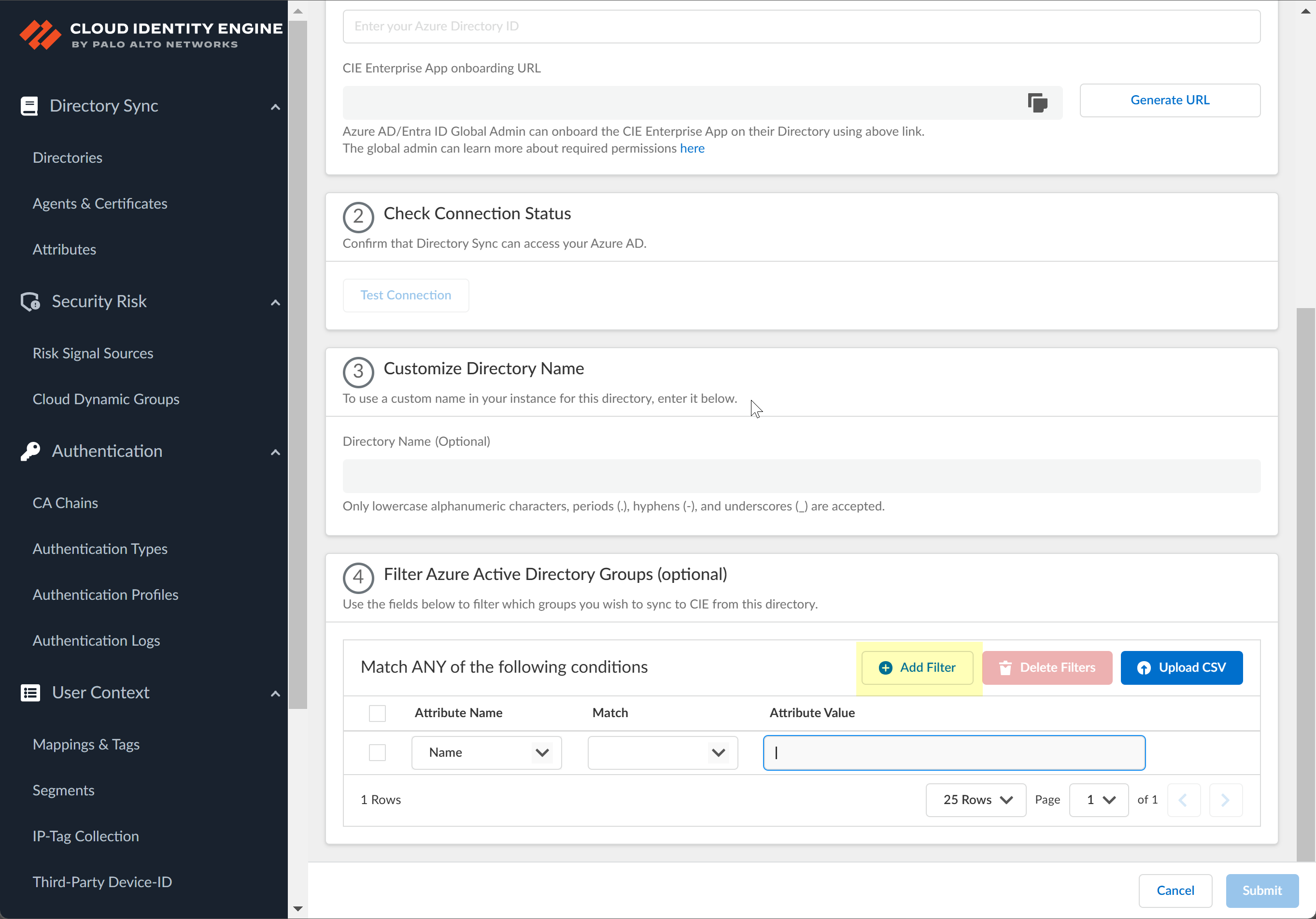This screenshot has width=1316, height=919.
Task: Click the copy onboarding URL icon
Action: 1037,102
